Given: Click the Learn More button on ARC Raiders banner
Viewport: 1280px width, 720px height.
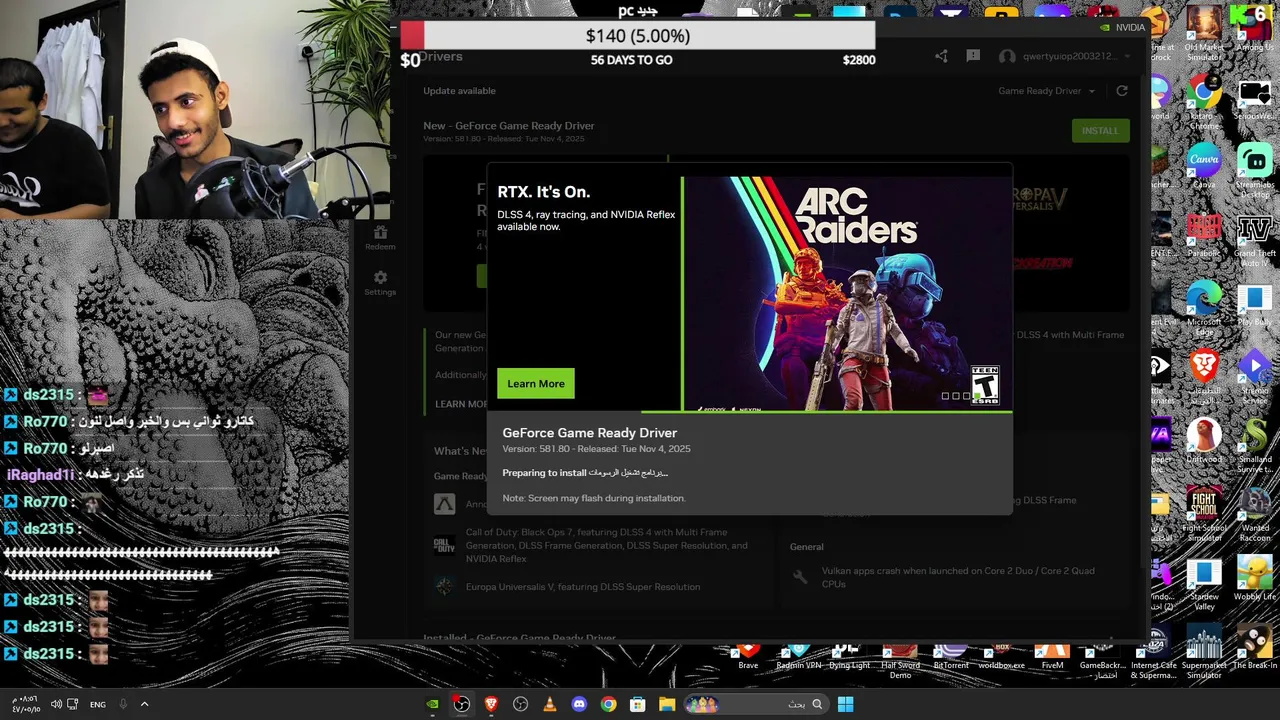Looking at the screenshot, I should tap(535, 383).
